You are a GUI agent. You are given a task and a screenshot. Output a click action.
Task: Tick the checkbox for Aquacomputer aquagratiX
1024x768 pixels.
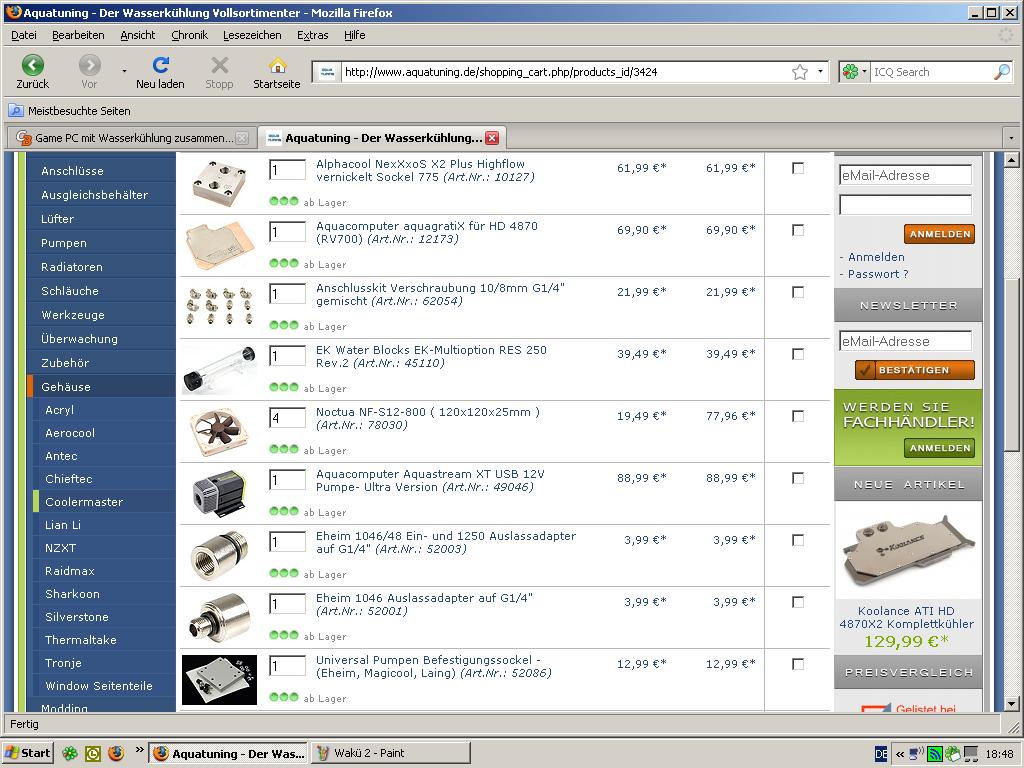[798, 230]
